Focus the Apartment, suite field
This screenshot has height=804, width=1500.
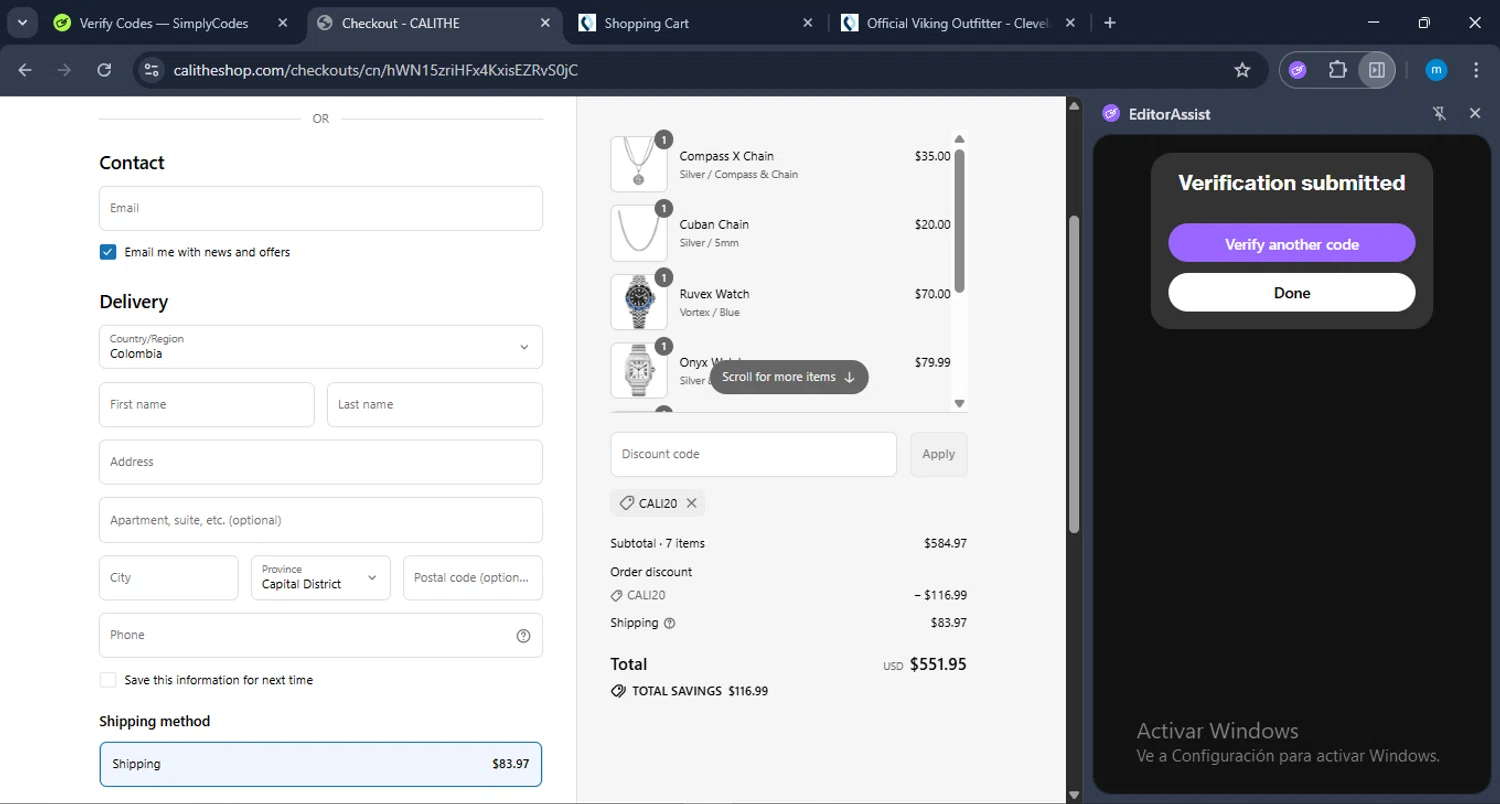point(321,520)
